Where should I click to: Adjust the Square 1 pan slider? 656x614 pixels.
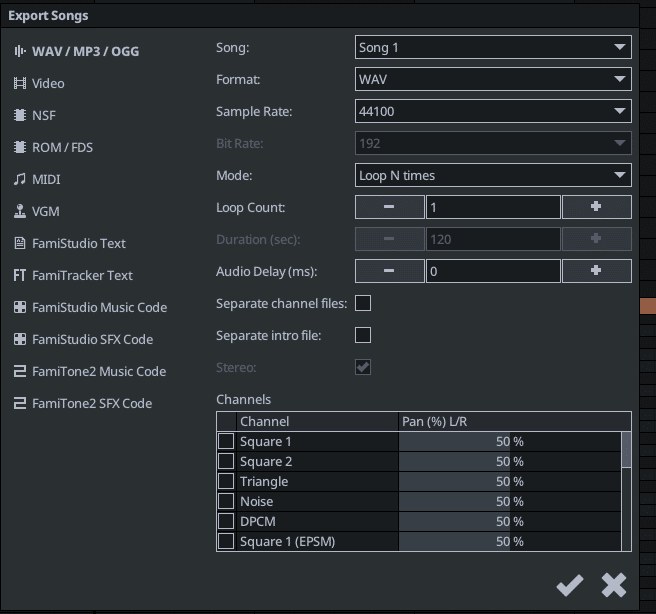[x=510, y=441]
